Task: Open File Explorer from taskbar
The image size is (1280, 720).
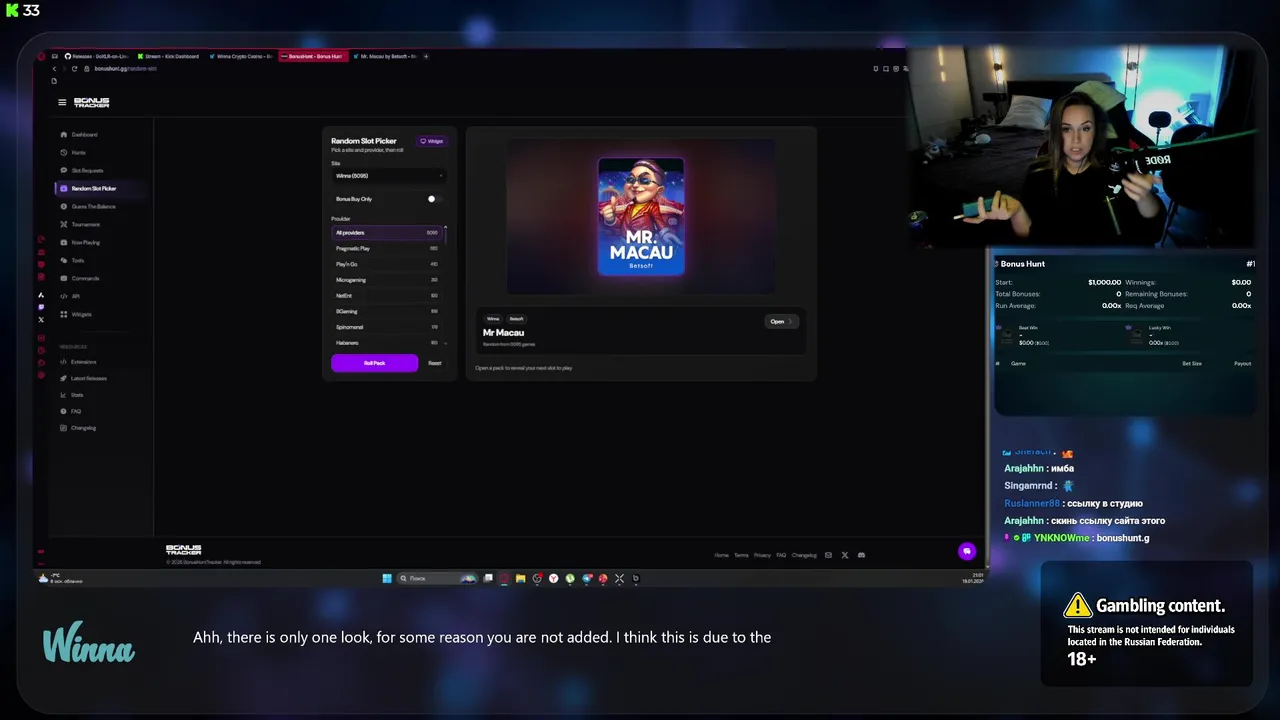Action: tap(520, 578)
